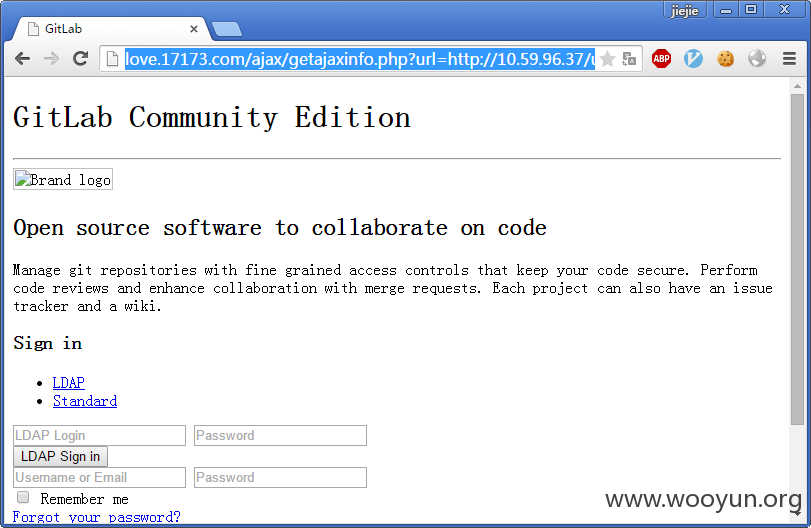Open the translate page icon in address bar
Screen dimensions: 811x528
coord(629,59)
